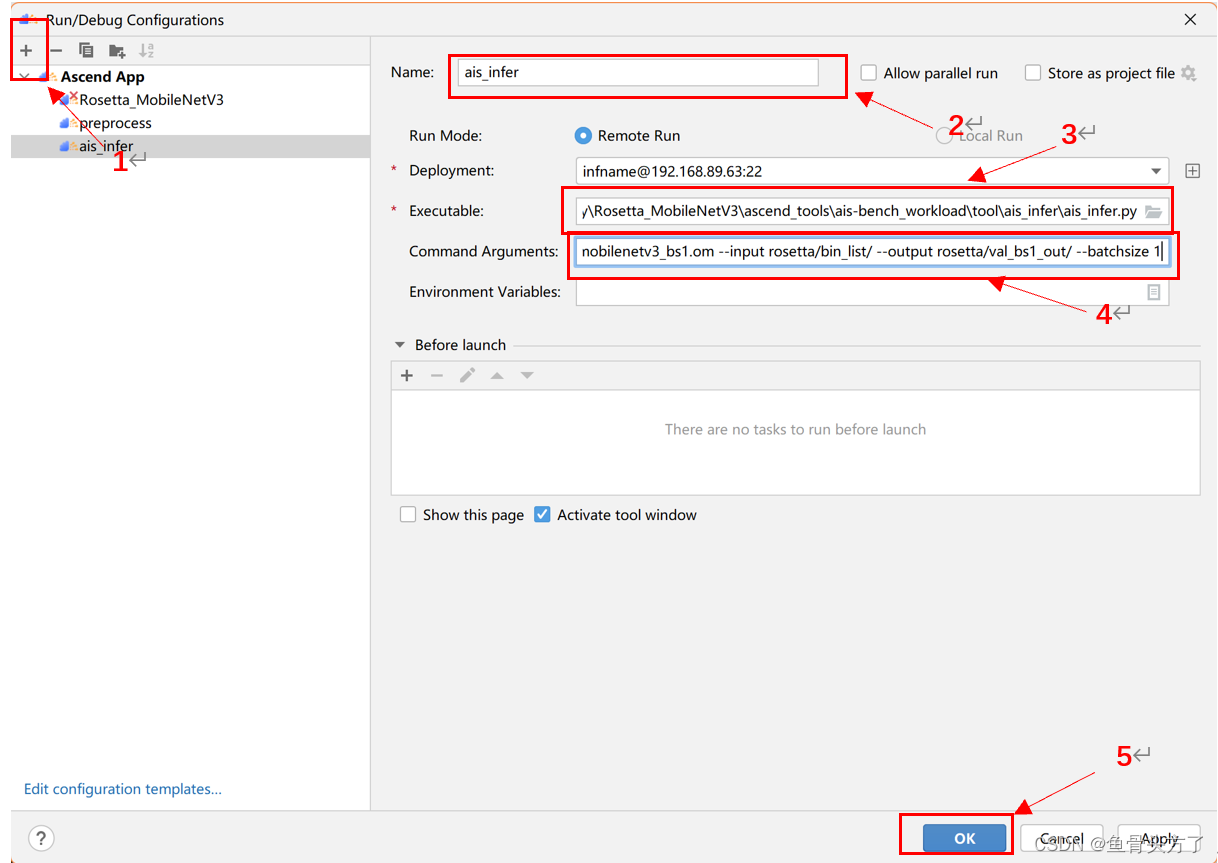This screenshot has height=863, width=1218.
Task: Add a task under Before launch
Action: pyautogui.click(x=407, y=375)
